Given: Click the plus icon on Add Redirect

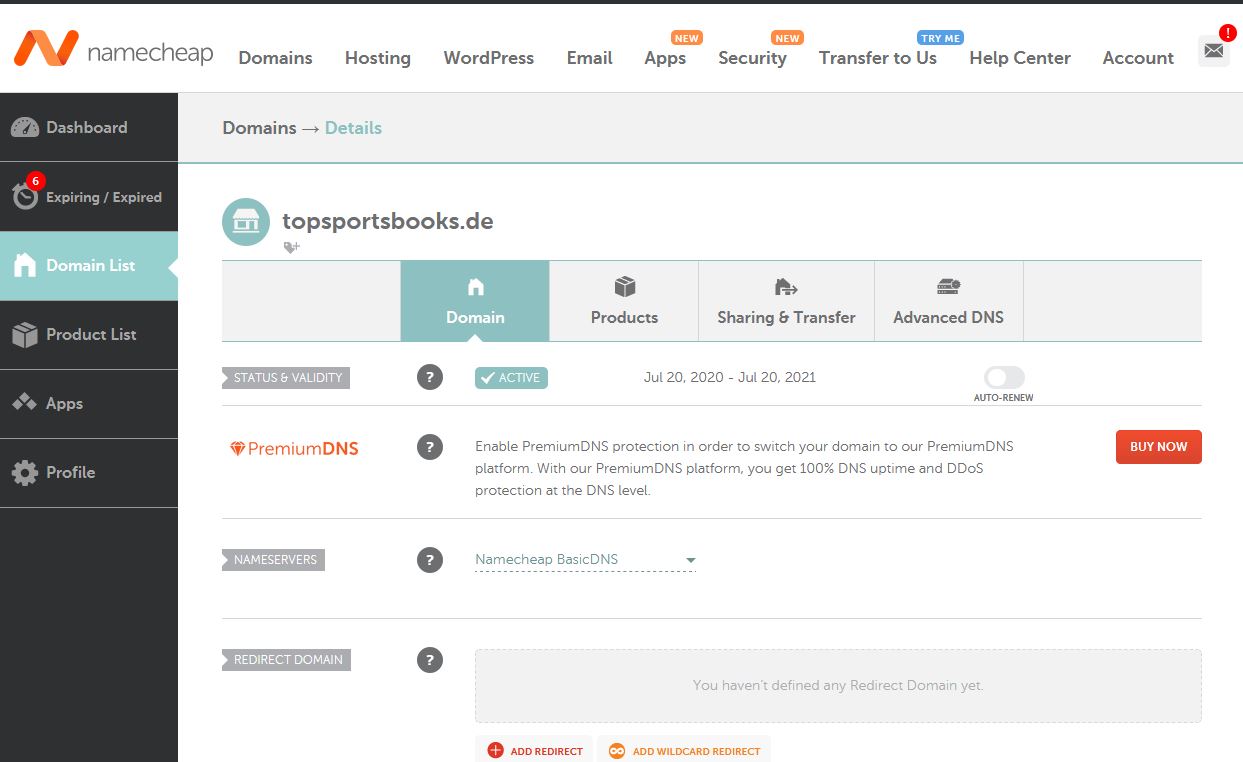Looking at the screenshot, I should tap(495, 751).
